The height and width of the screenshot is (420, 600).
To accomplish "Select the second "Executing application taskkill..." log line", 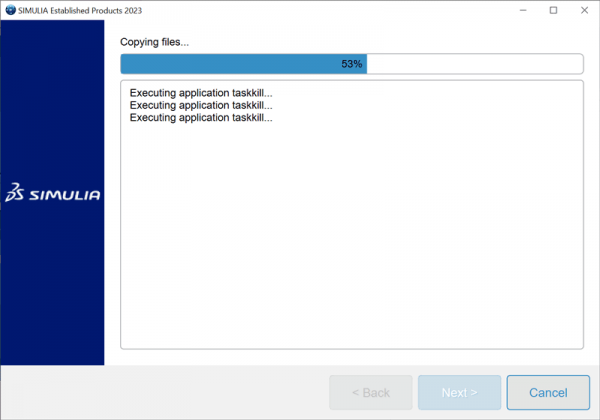I will point(201,105).
